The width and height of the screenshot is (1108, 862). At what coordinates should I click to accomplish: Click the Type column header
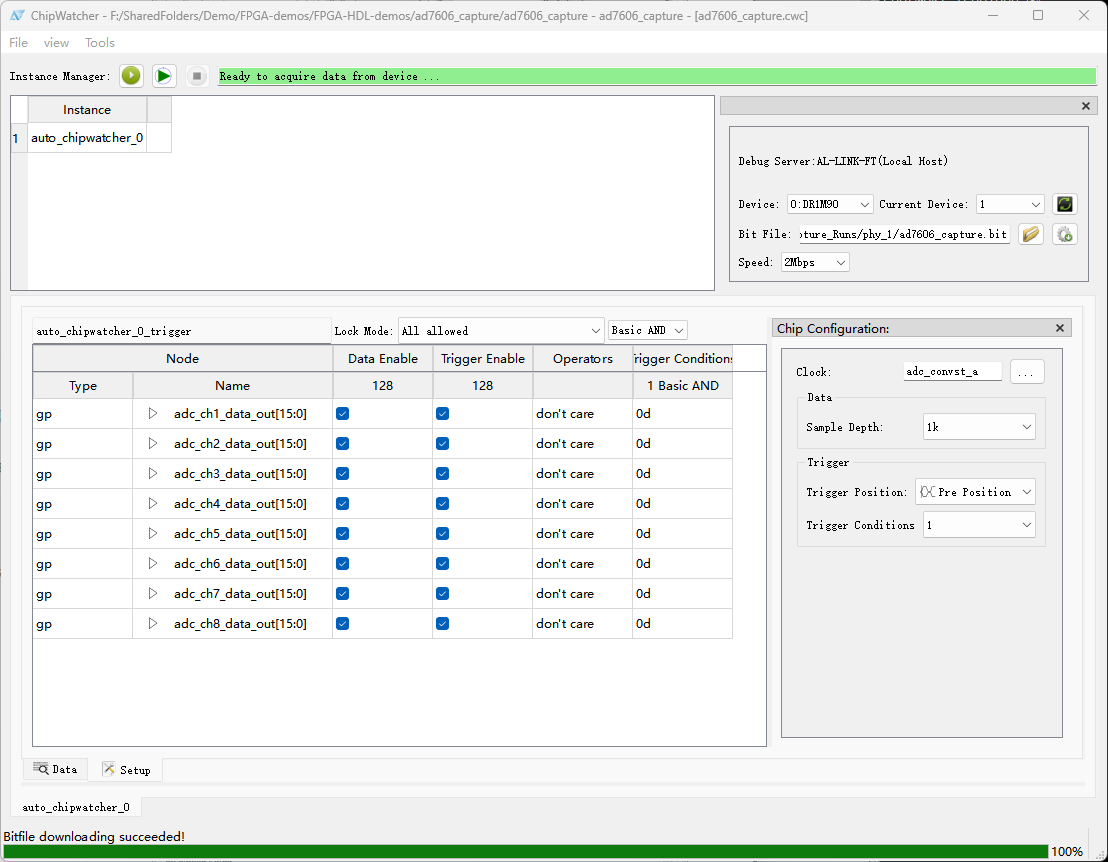(83, 386)
